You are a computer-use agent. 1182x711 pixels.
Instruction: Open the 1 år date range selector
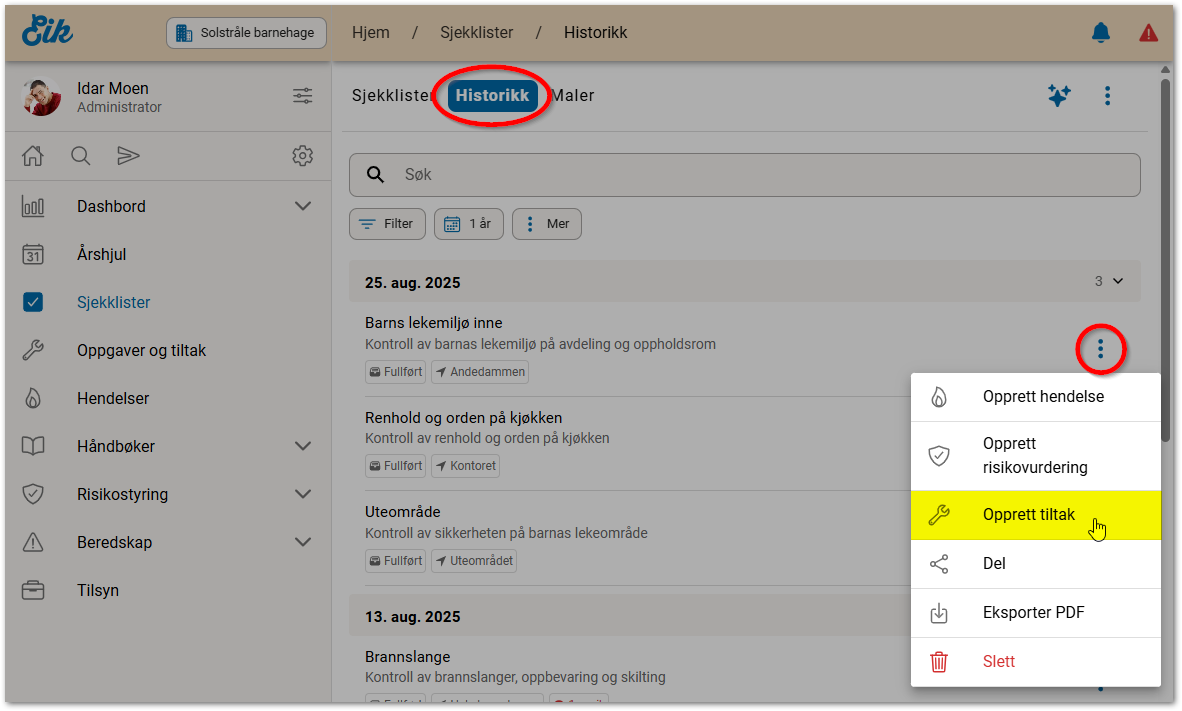click(x=469, y=224)
